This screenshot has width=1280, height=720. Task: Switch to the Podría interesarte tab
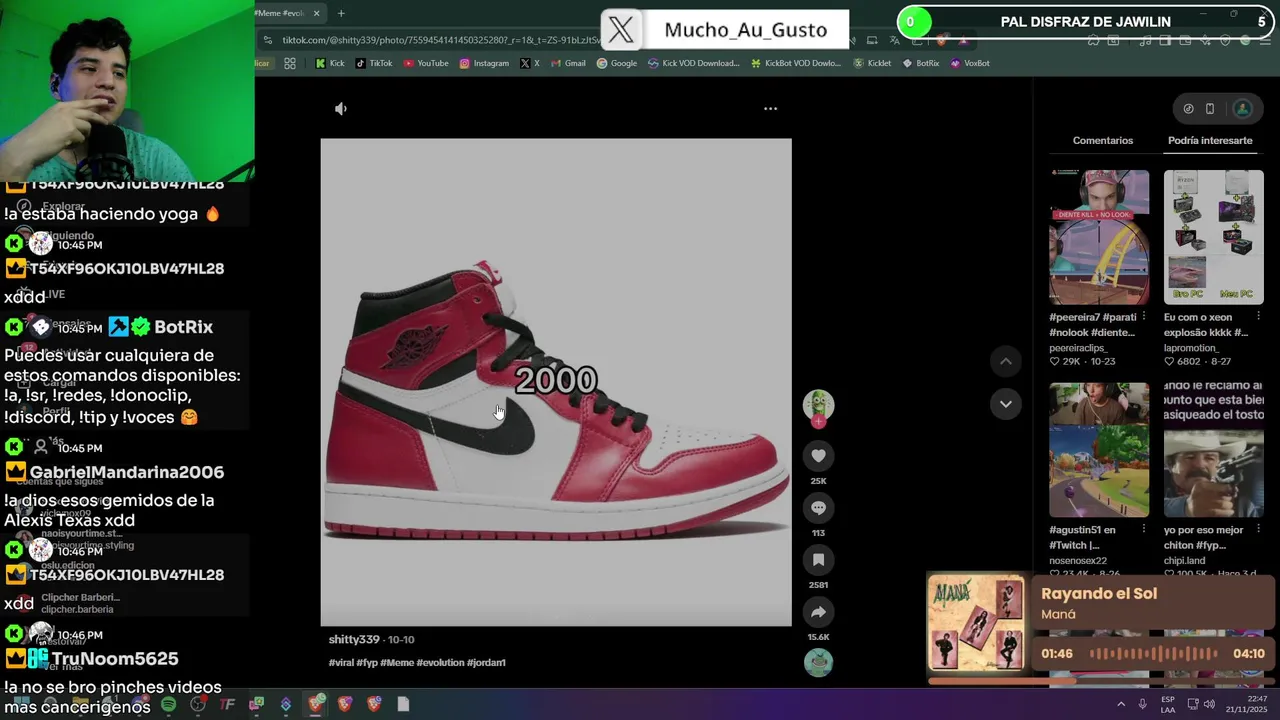click(x=1210, y=140)
